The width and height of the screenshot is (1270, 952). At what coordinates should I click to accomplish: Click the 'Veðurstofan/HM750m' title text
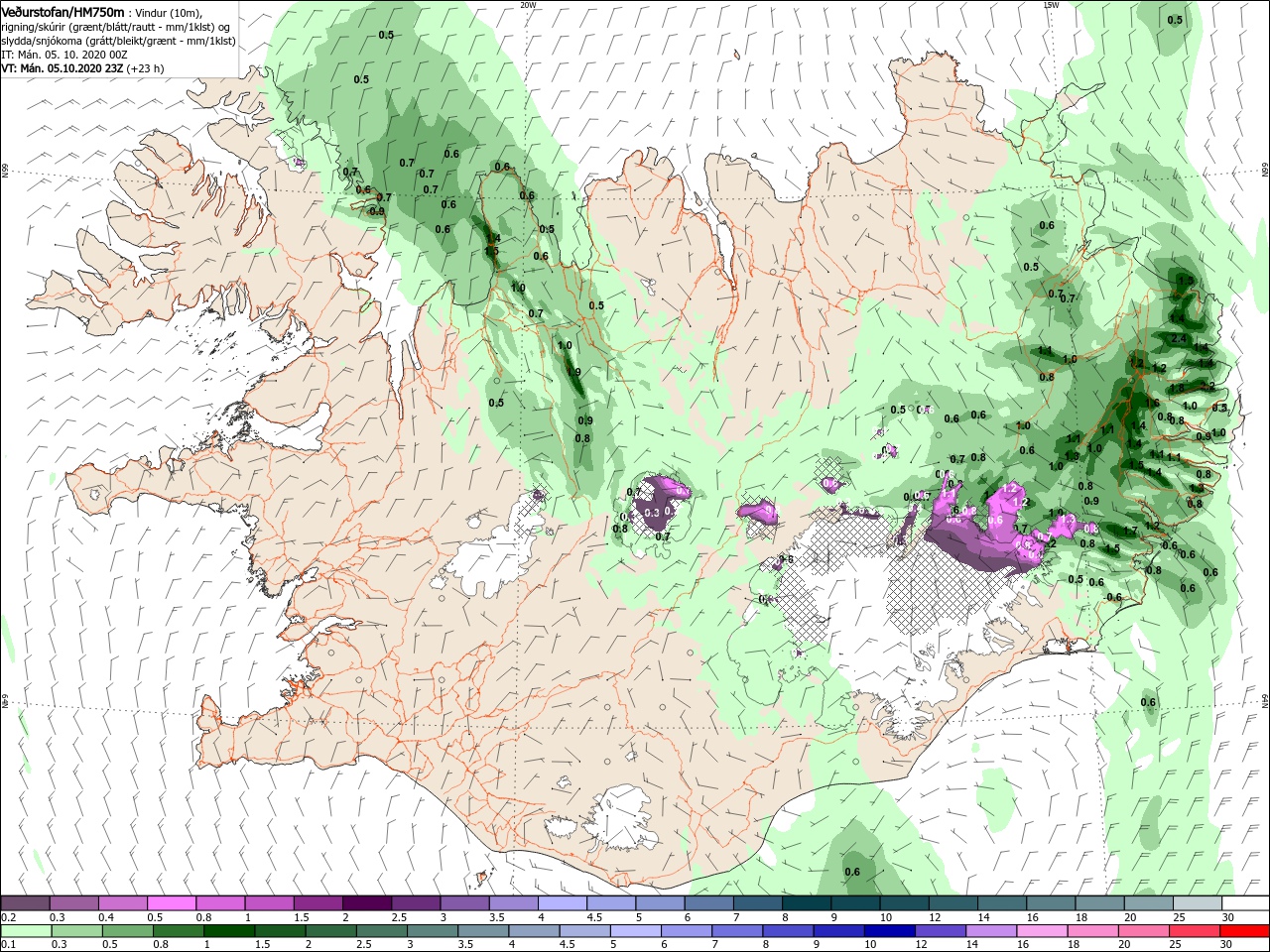point(63,11)
